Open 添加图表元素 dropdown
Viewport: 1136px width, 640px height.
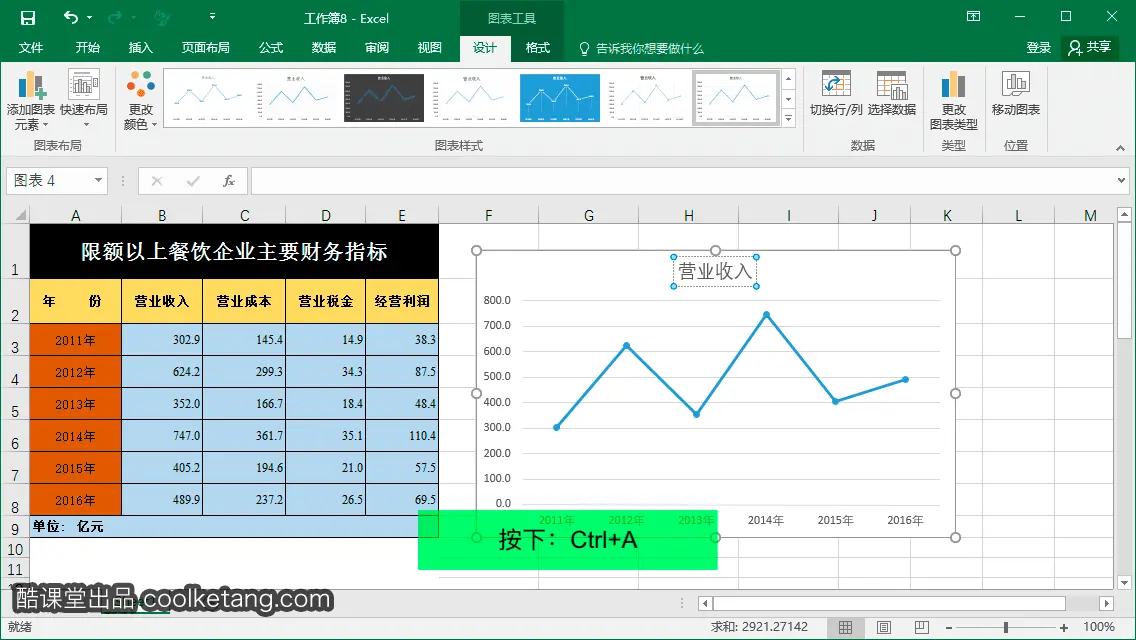30,100
